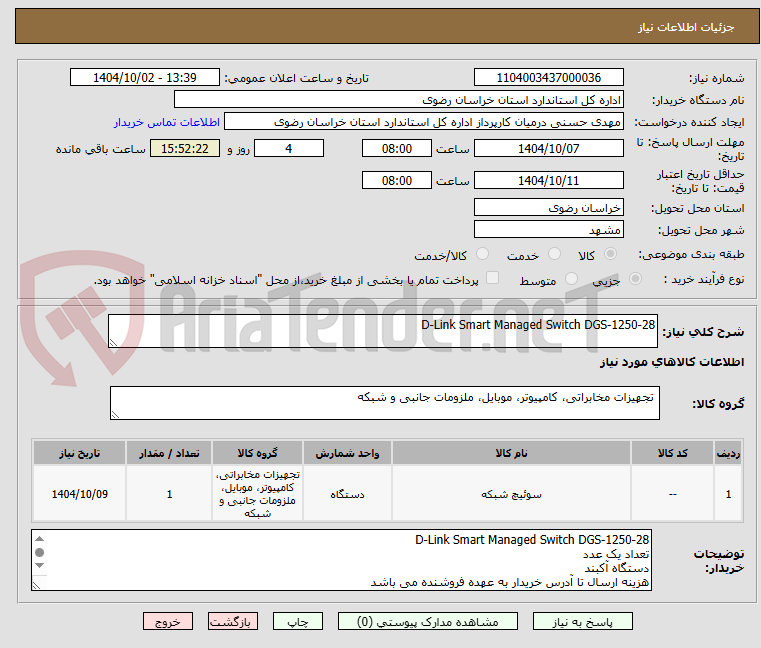
Task: Click 'تعداد / مقدار' column header
Action: point(169,453)
